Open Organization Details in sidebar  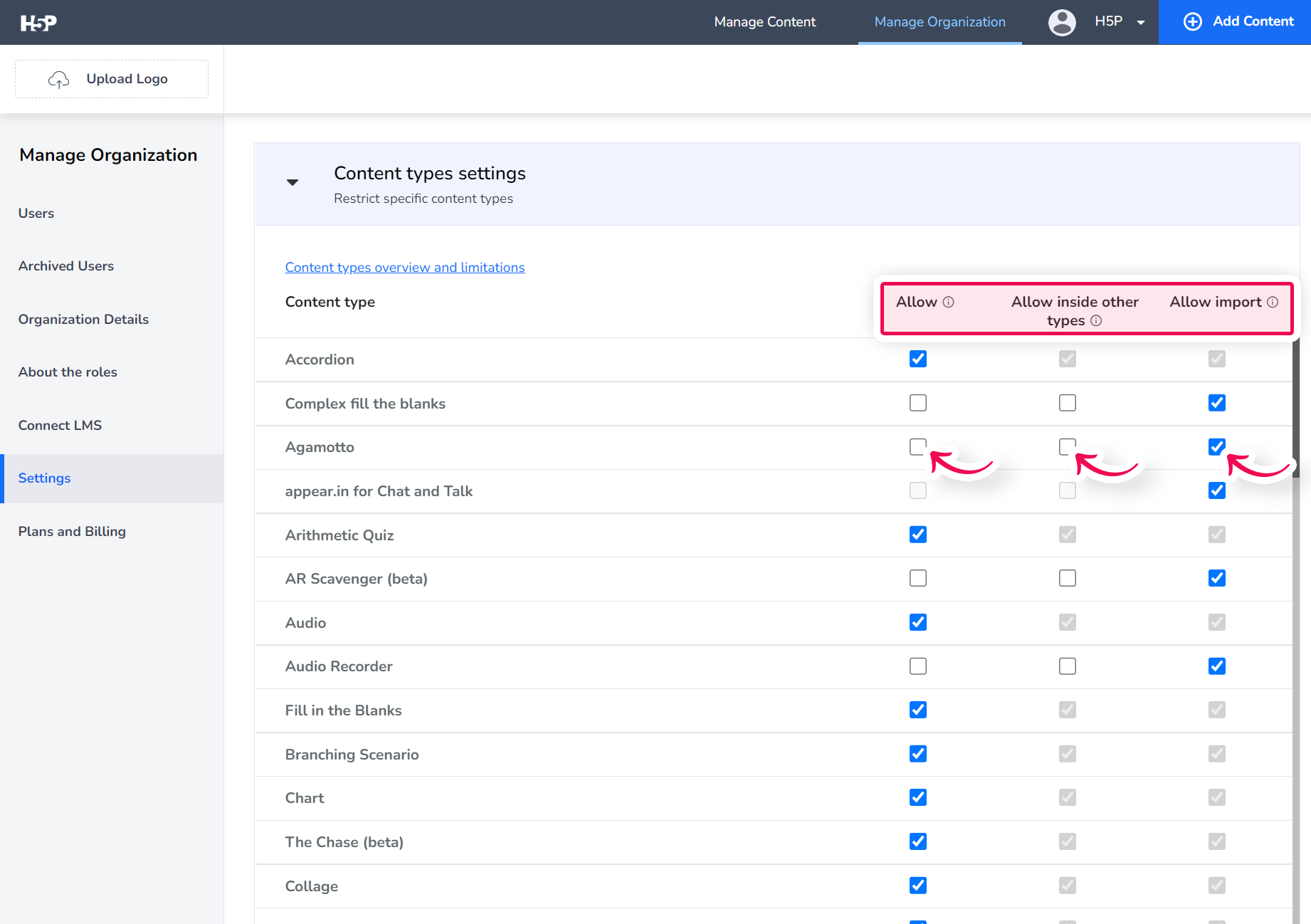click(x=83, y=319)
